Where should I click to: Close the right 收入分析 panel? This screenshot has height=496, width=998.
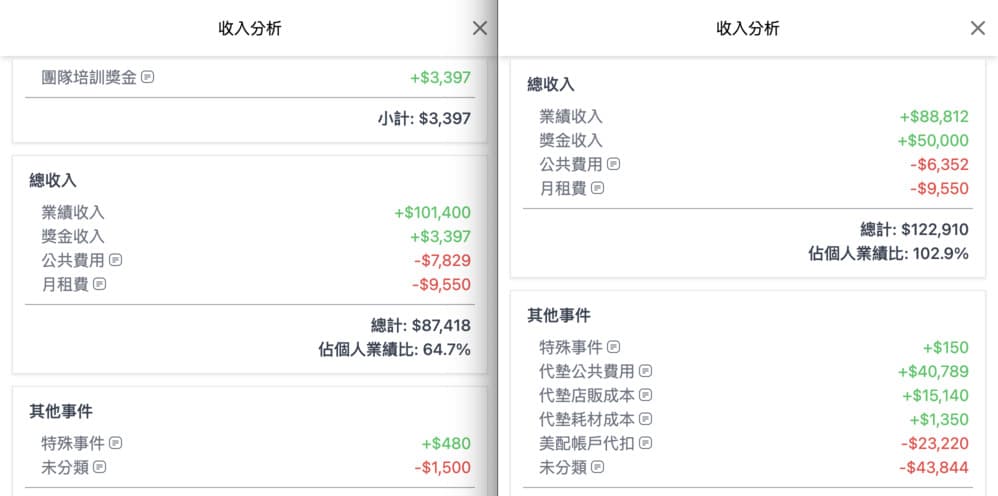[x=978, y=28]
